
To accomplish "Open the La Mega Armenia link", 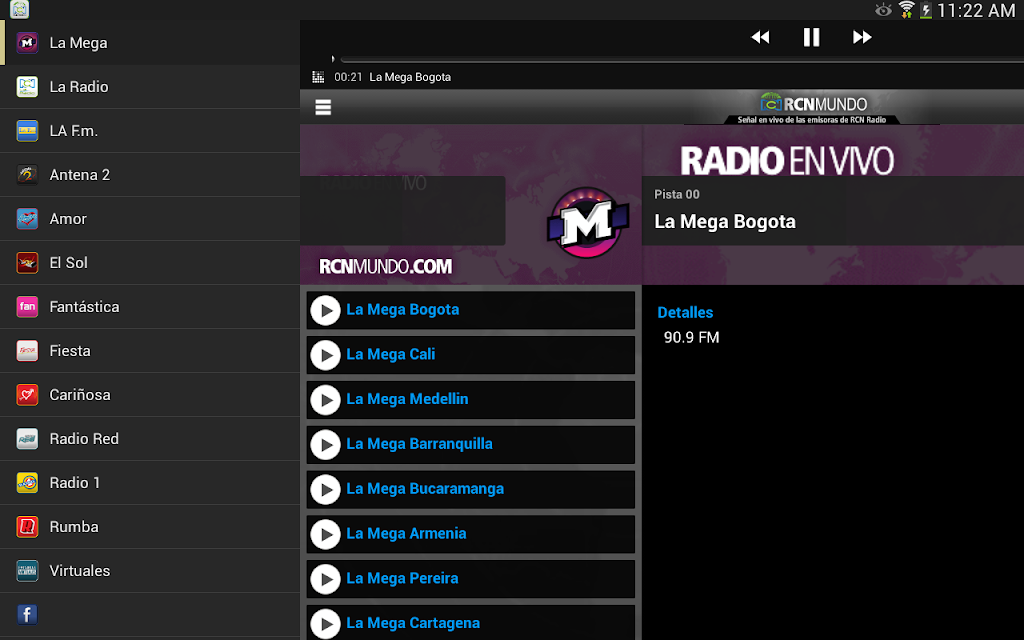I will (x=406, y=534).
